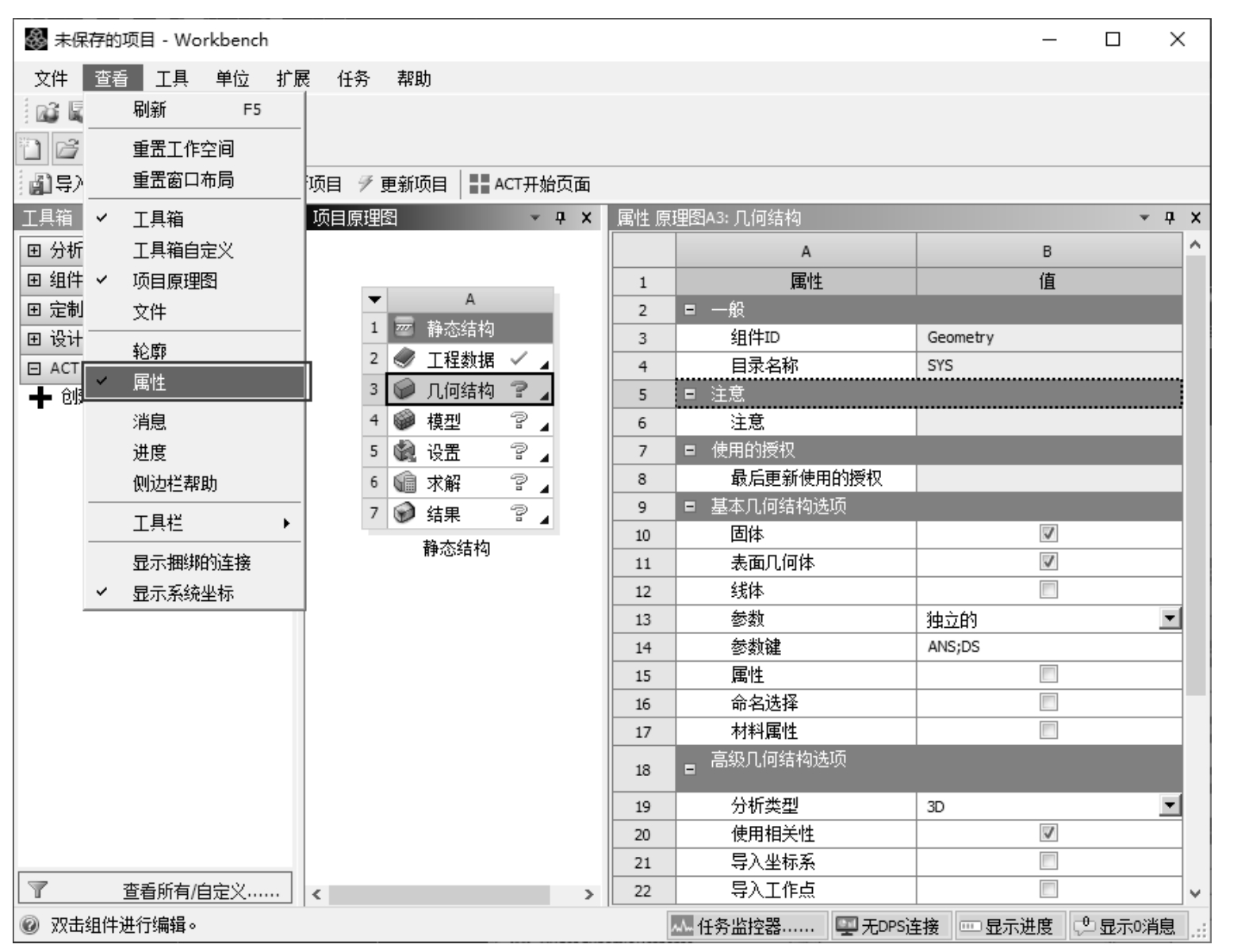Click the plus icon under ACT
The height and width of the screenshot is (952, 1245).
click(40, 397)
